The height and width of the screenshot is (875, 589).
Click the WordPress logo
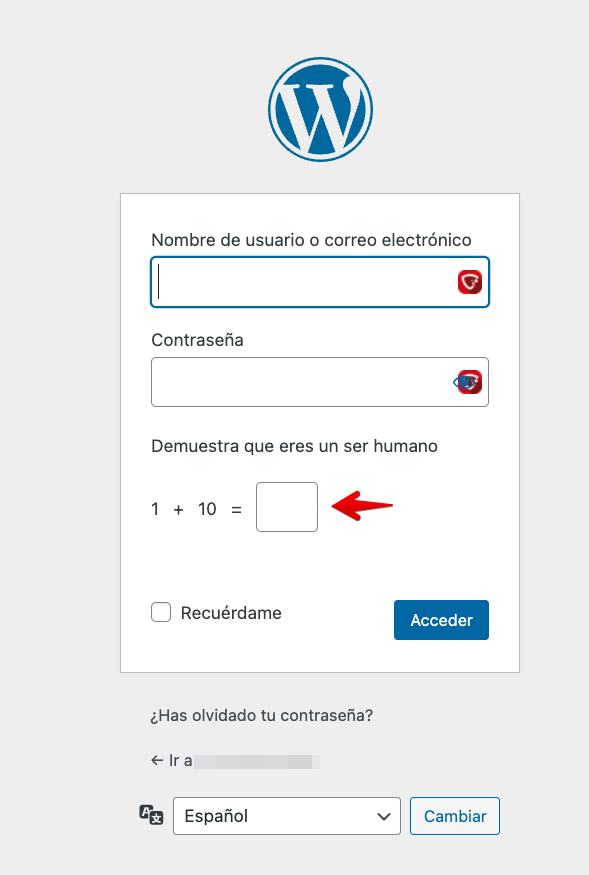(x=320, y=109)
